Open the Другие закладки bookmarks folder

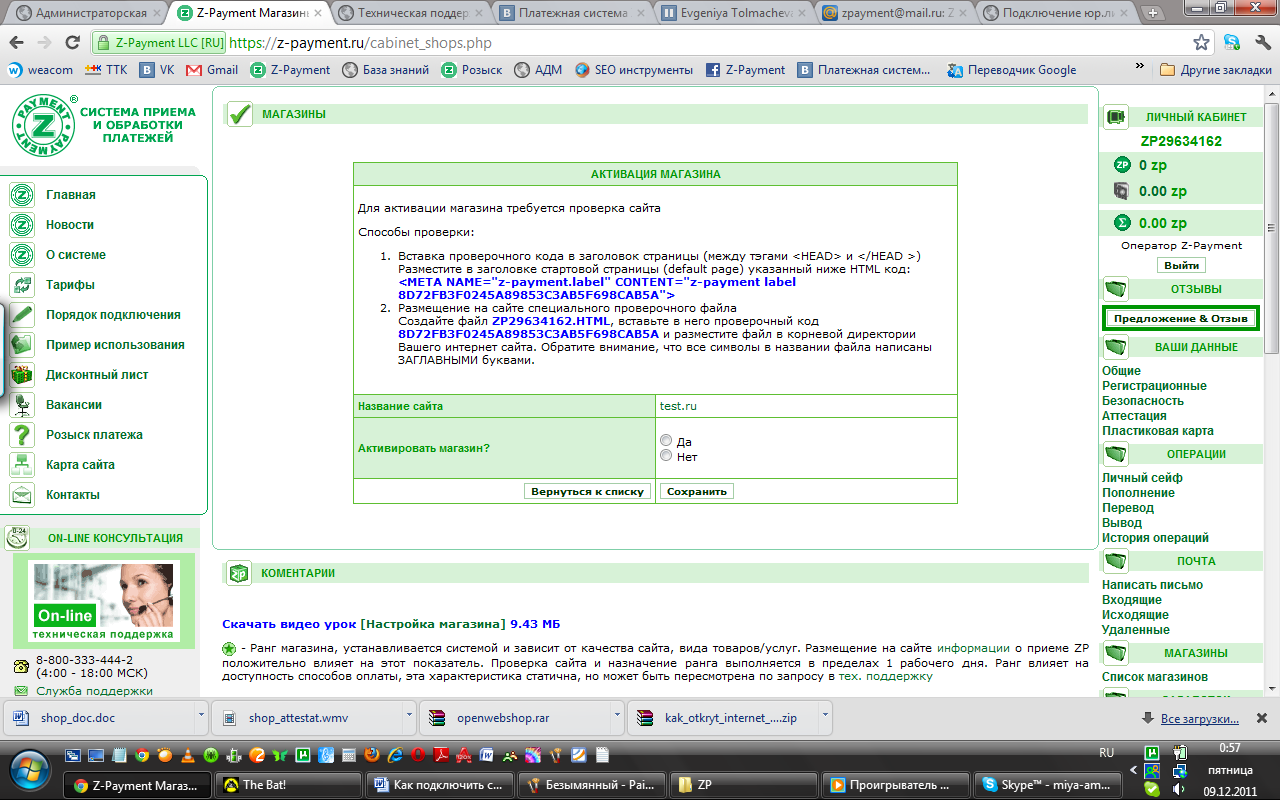tap(1216, 70)
